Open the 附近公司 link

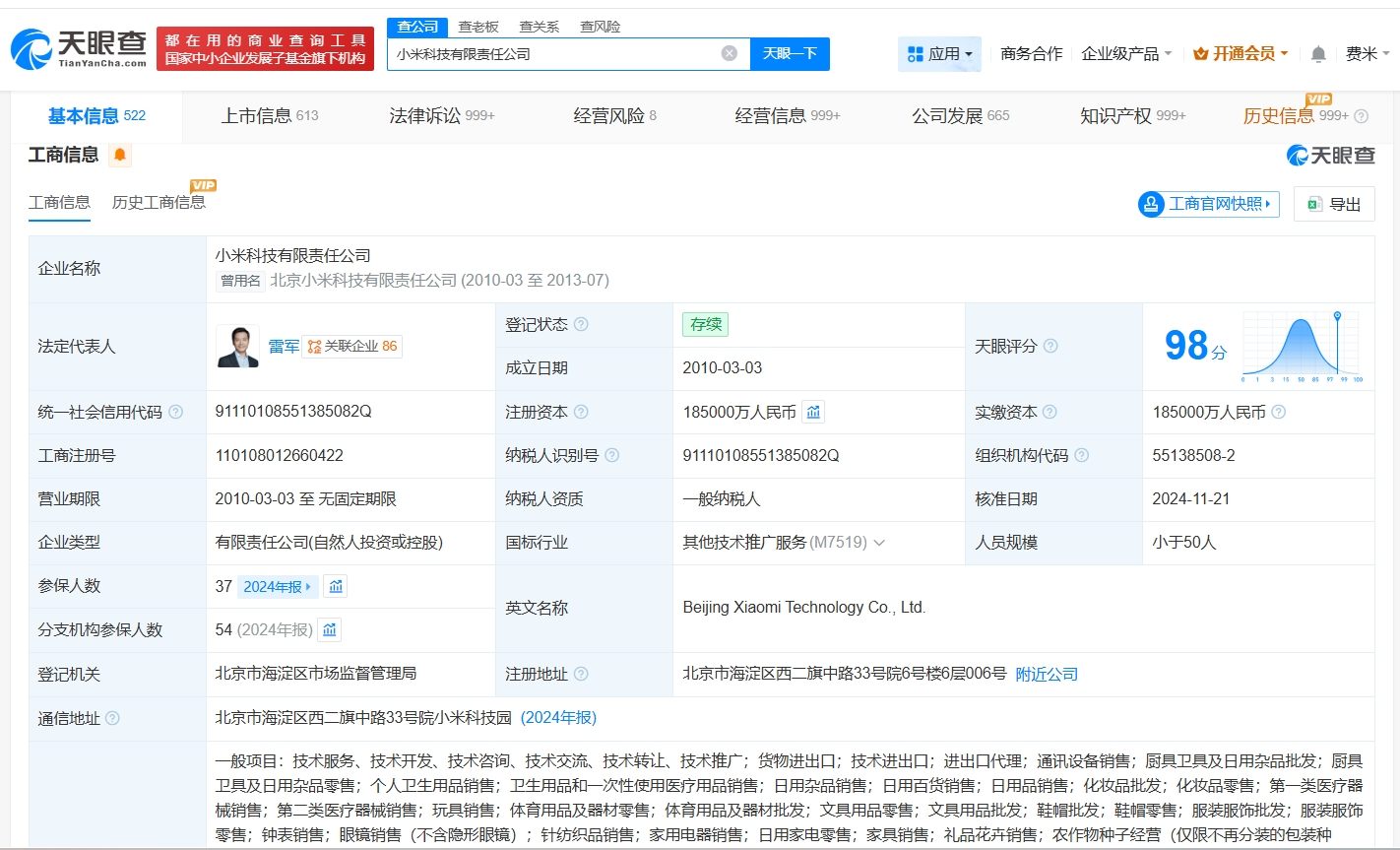(1046, 674)
